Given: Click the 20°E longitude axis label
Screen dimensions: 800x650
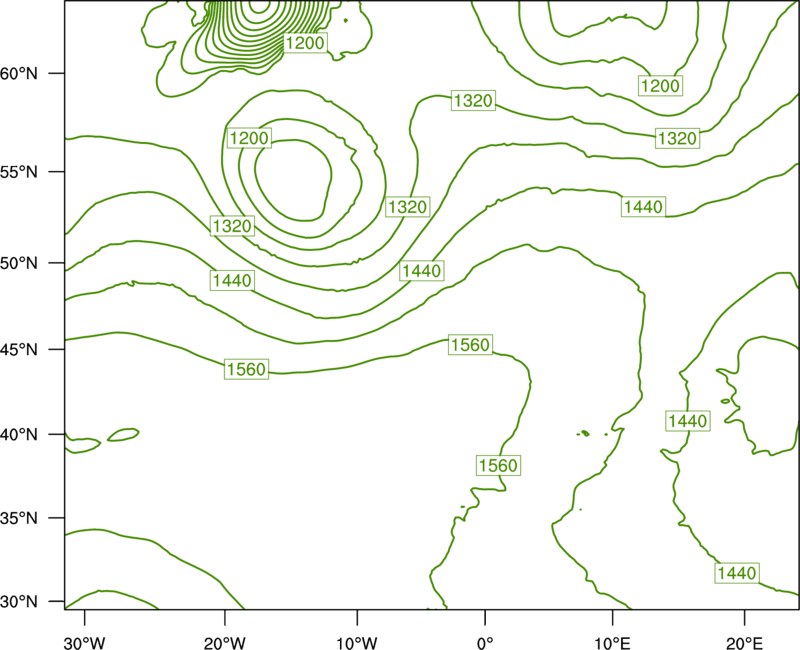Looking at the screenshot, I should tap(744, 642).
